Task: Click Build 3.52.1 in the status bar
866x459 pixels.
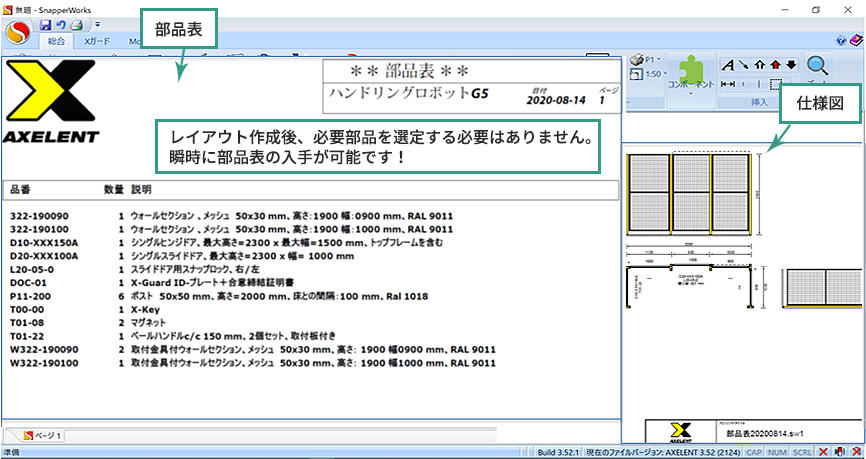Action: [558, 452]
